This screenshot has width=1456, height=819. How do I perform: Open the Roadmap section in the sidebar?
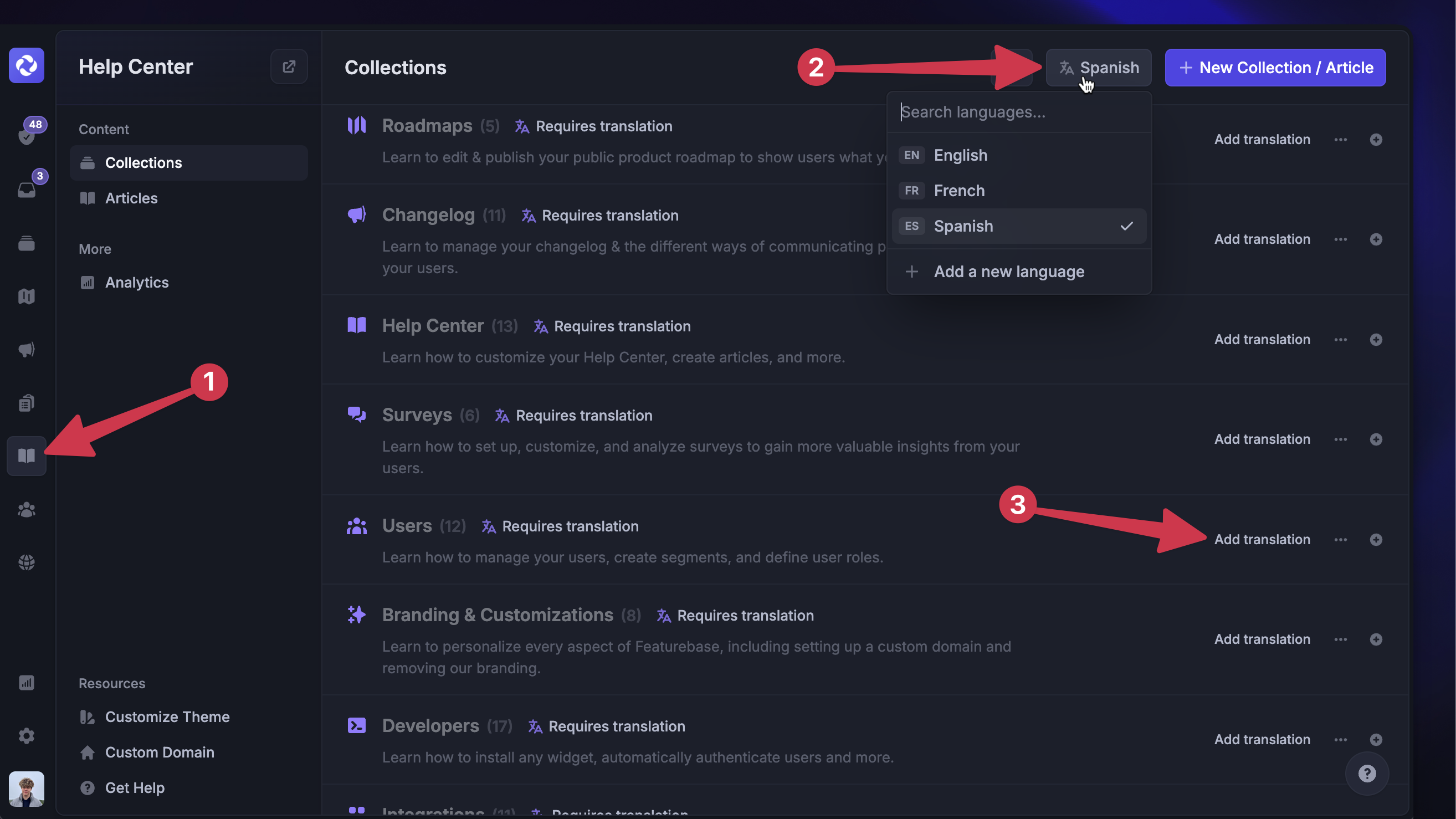click(x=27, y=295)
